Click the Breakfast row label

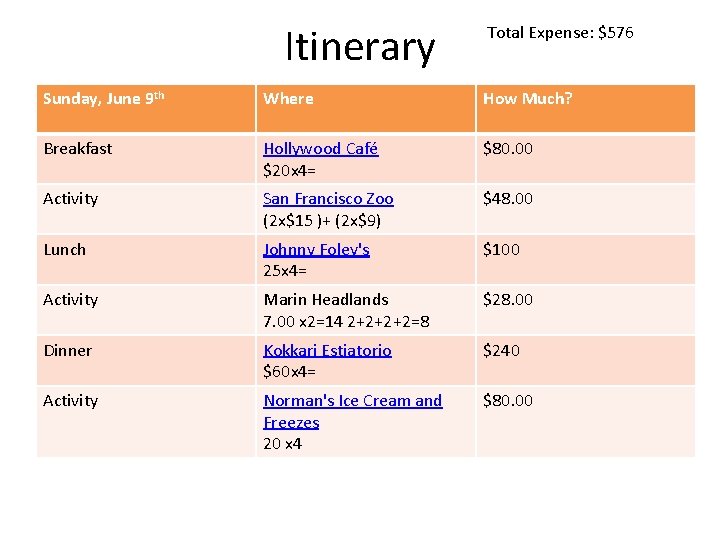point(78,149)
